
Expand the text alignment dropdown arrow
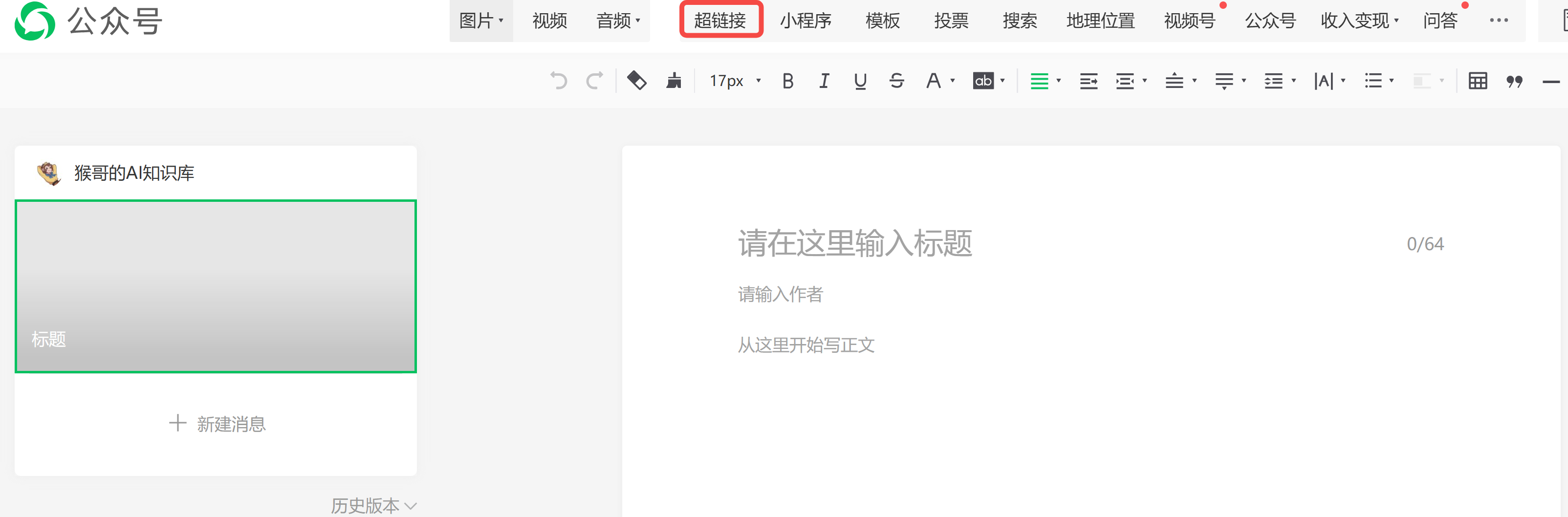pos(1059,81)
